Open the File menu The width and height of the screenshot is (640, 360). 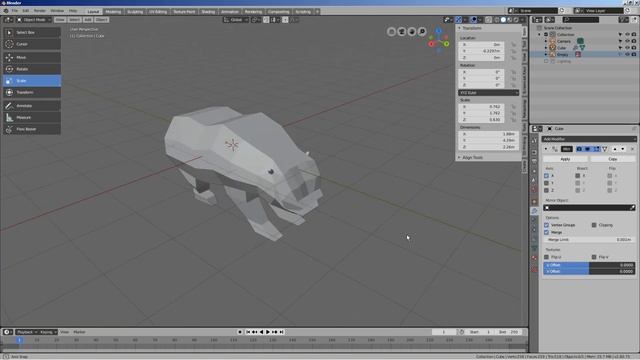click(15, 11)
